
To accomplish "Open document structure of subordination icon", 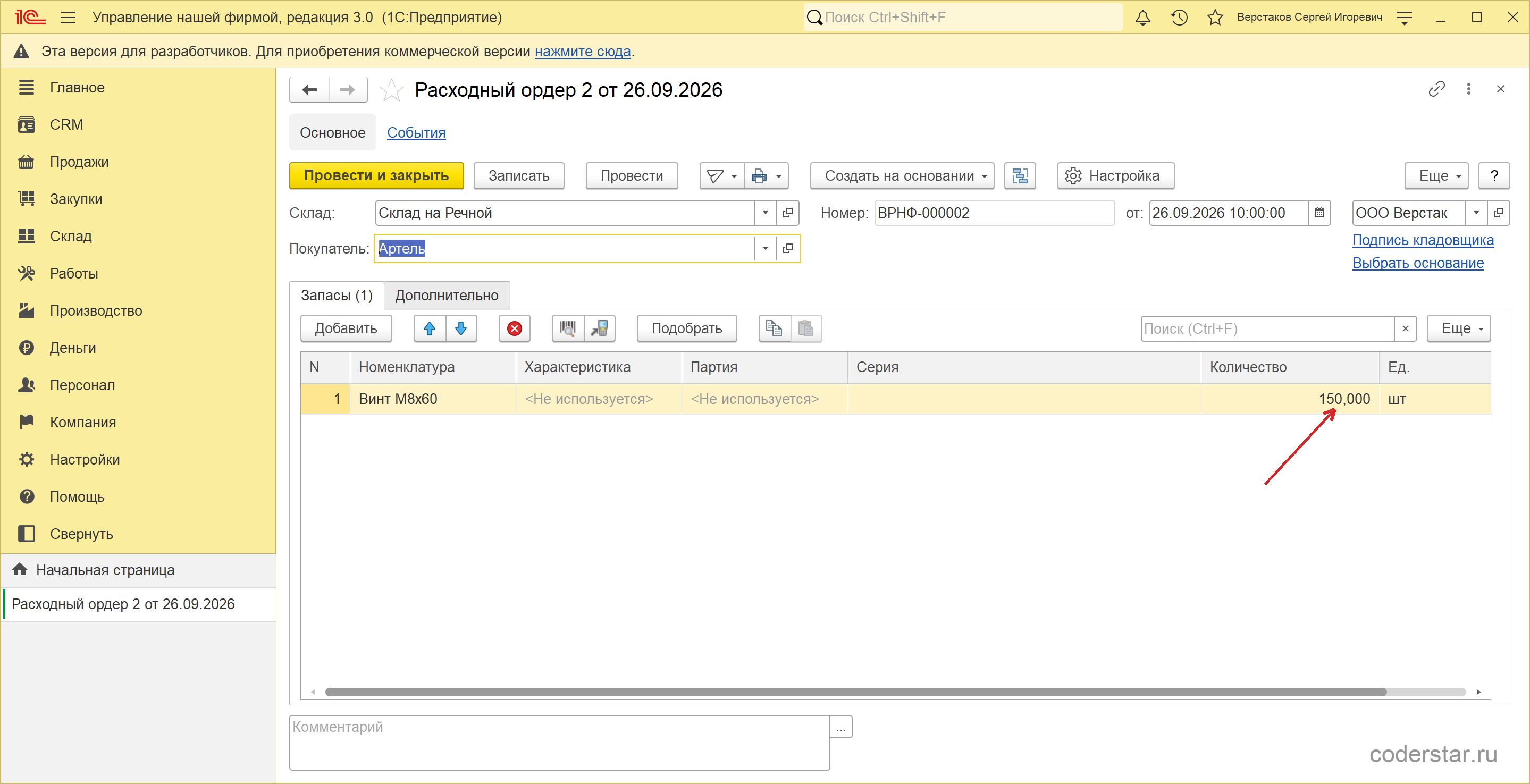I will 1020,176.
